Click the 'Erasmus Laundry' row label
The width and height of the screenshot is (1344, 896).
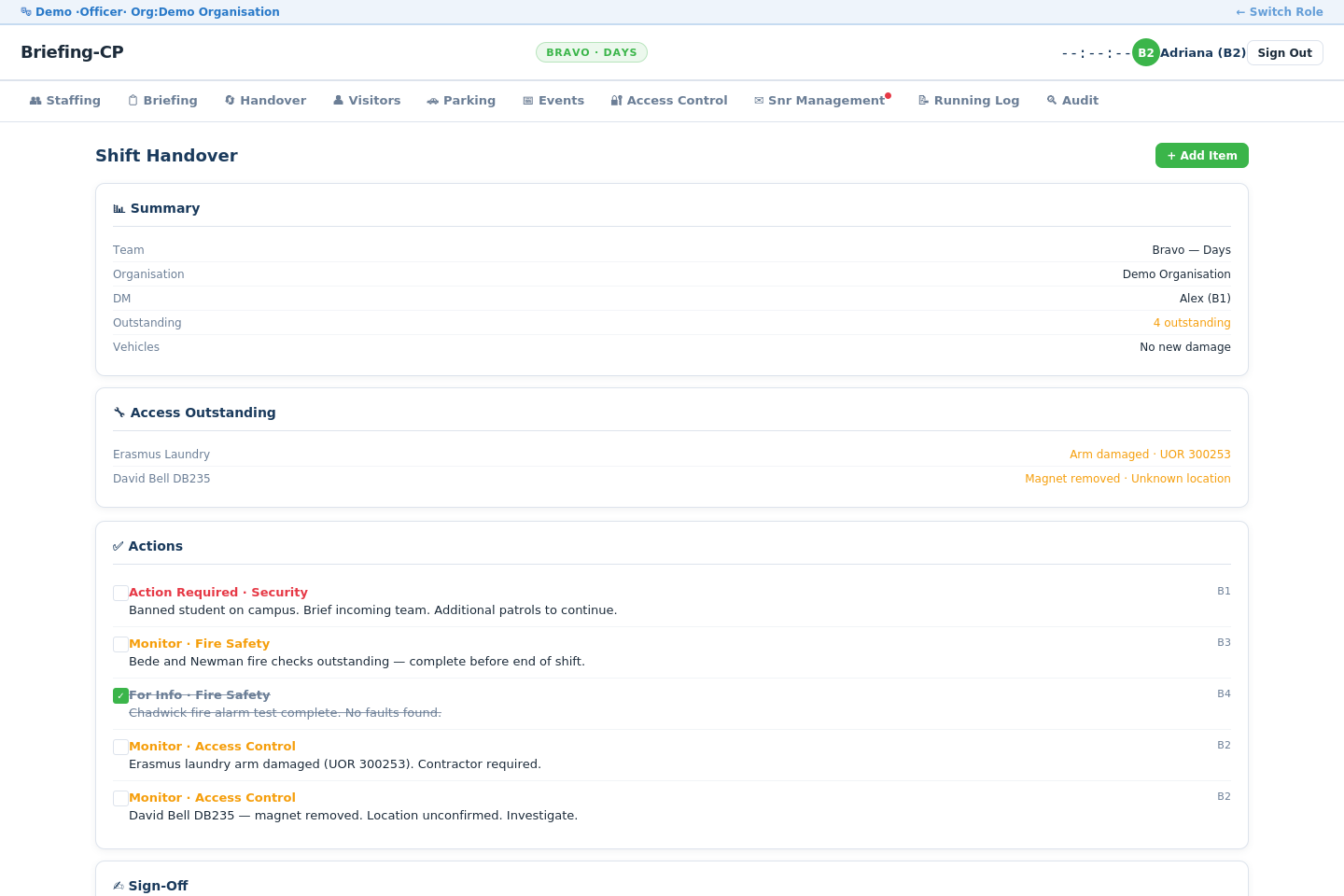pos(161,455)
